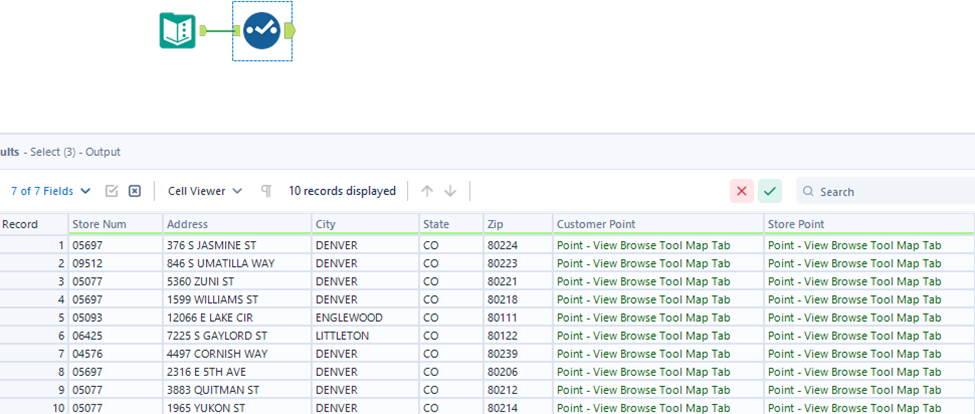Image resolution: width=975 pixels, height=414 pixels.
Task: Select cell 4497 CORNISH WAY
Action: pos(238,354)
